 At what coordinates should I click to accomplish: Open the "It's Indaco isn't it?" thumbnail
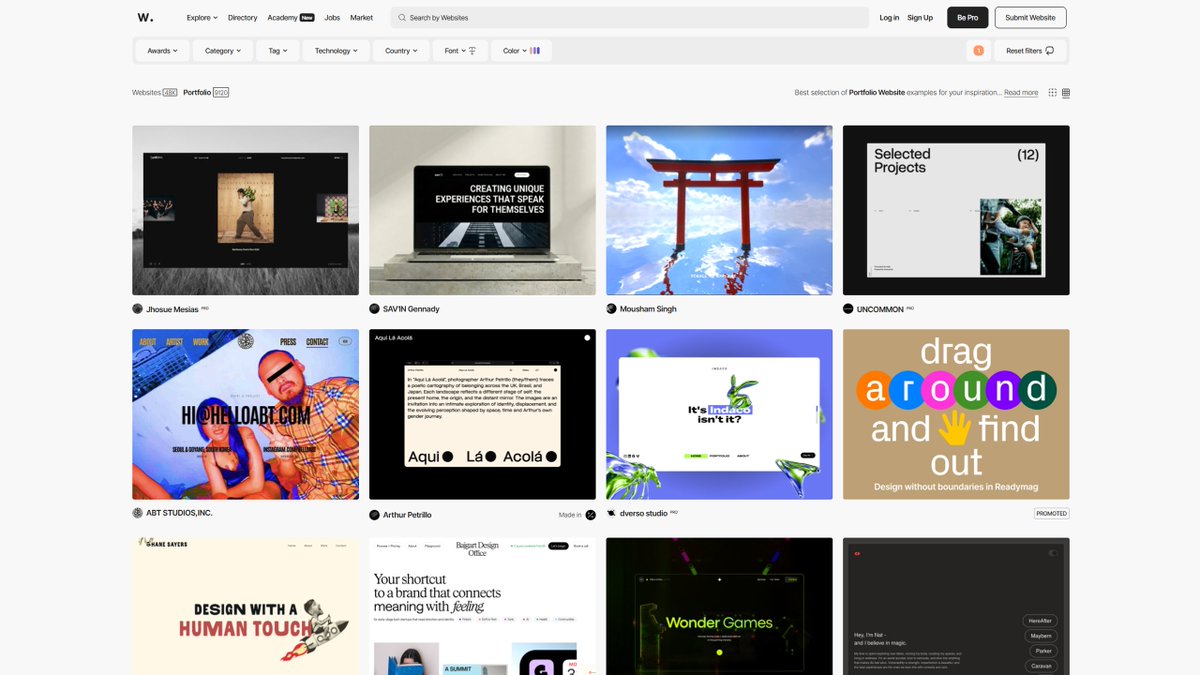click(719, 414)
